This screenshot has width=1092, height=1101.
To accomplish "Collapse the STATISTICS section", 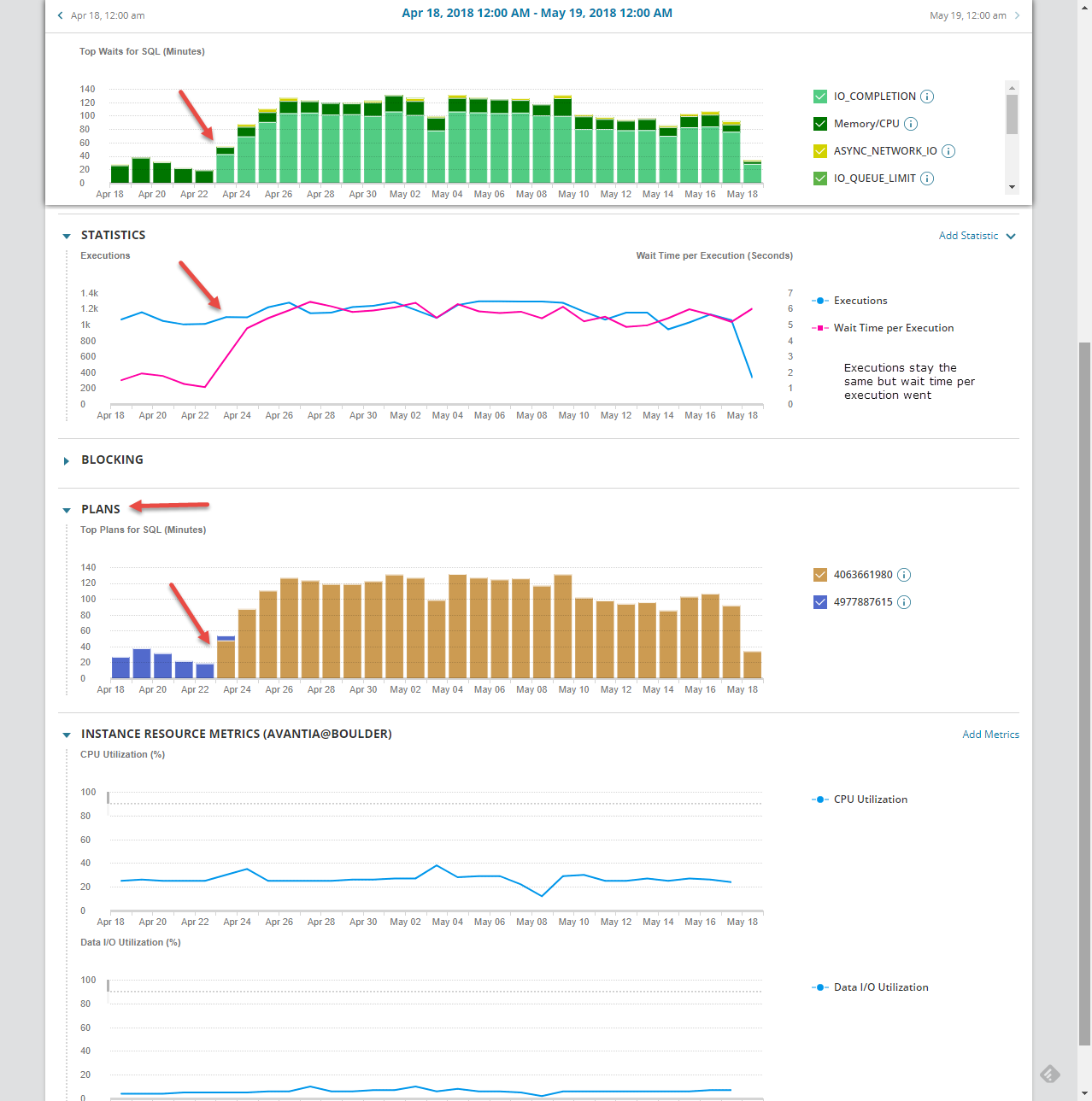I will coord(67,236).
